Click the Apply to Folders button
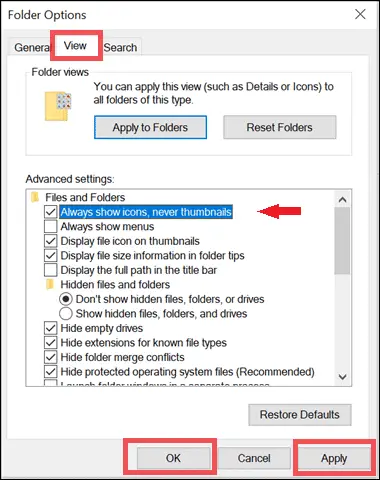380x480 pixels. click(x=150, y=127)
